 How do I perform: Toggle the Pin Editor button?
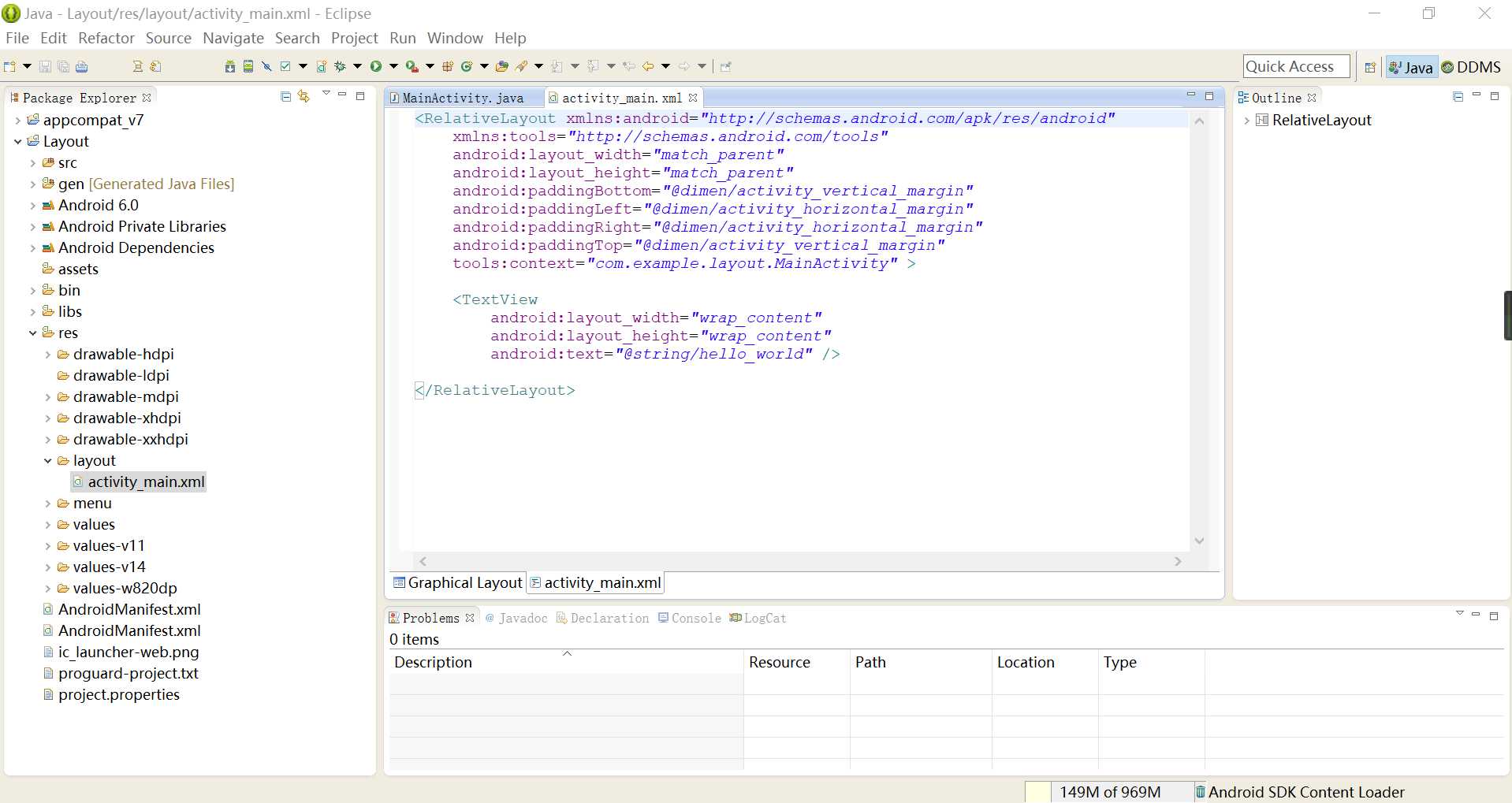click(x=725, y=66)
